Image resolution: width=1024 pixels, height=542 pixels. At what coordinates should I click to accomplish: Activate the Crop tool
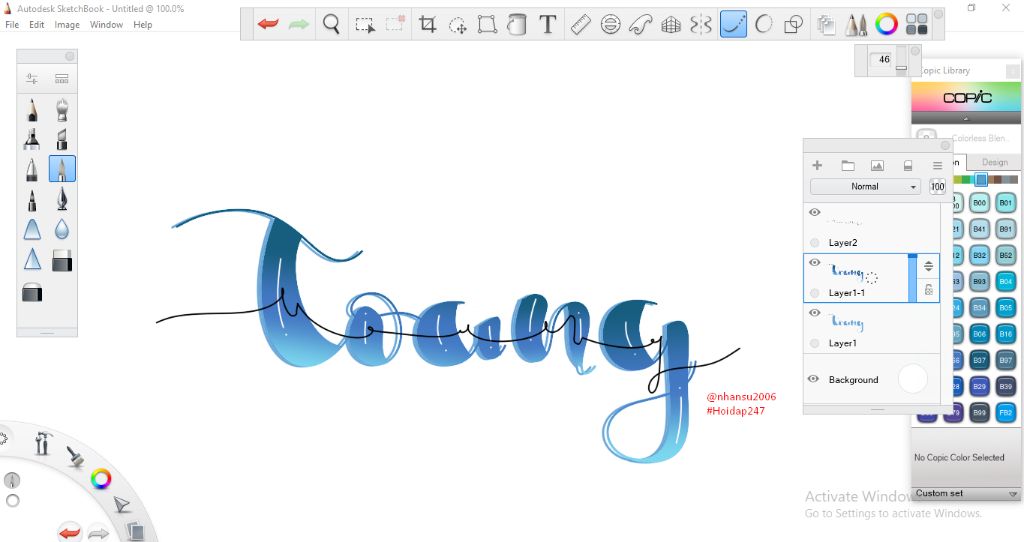click(x=428, y=25)
